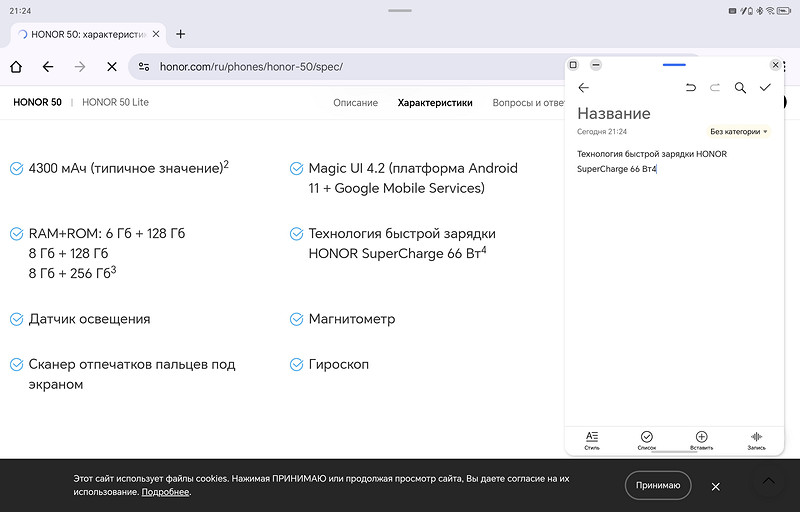The width and height of the screenshot is (800, 512).
Task: Open site info icon in address bar
Action: click(x=144, y=67)
